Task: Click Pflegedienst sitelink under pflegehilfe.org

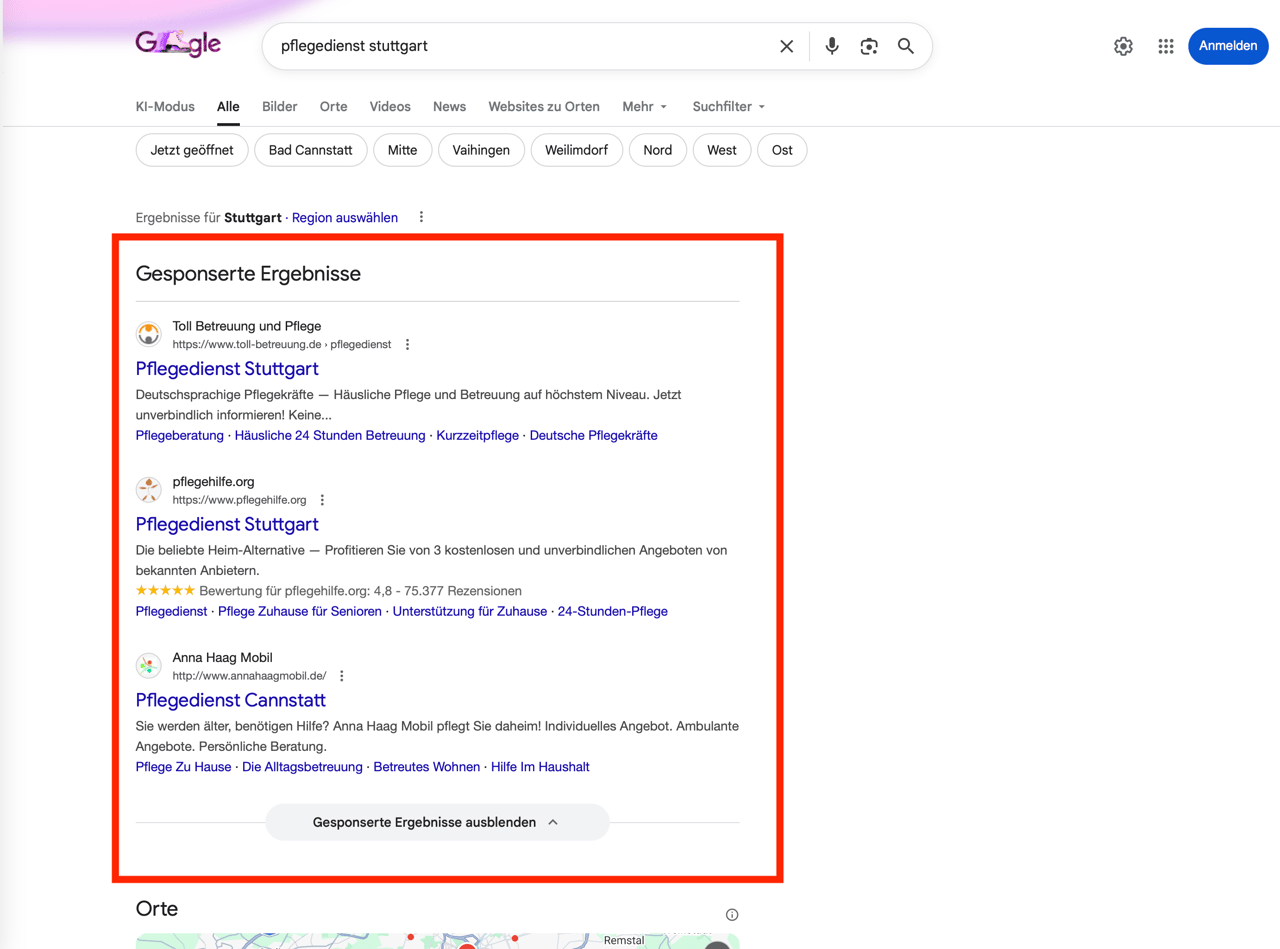Action: coord(172,611)
